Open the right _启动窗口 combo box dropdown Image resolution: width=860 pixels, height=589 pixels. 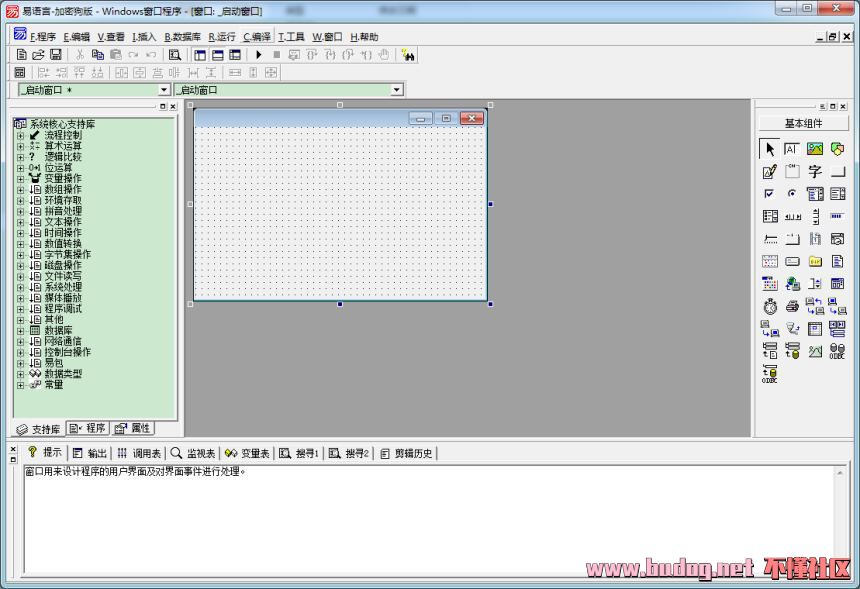point(397,89)
